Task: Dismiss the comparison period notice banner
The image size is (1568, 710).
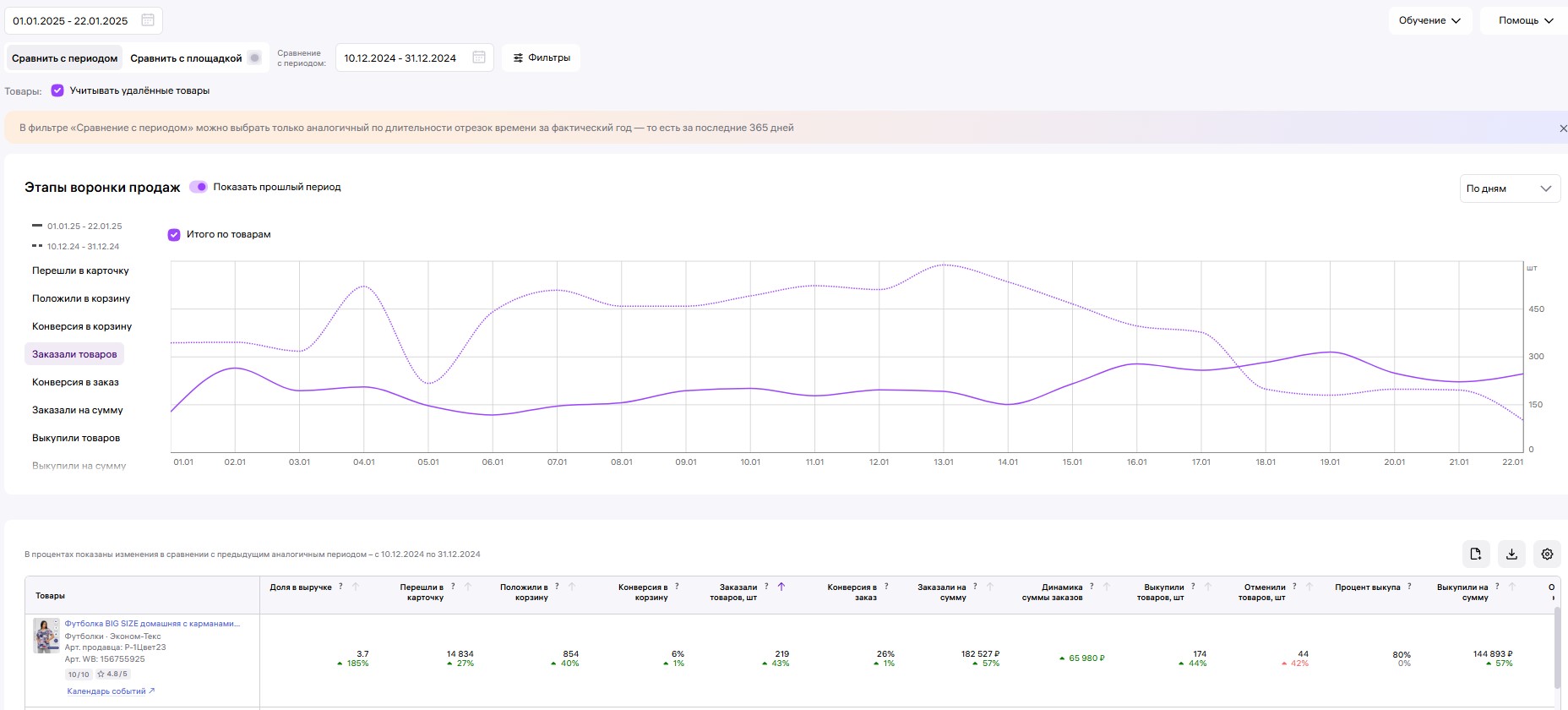Action: [1563, 128]
